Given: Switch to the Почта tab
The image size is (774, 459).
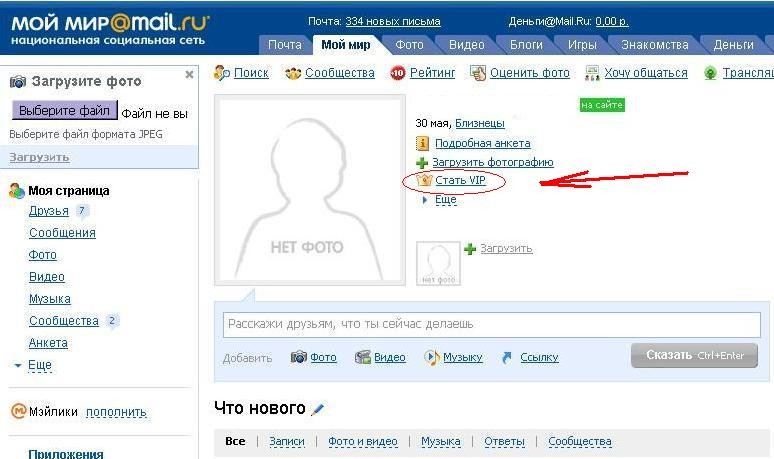Looking at the screenshot, I should (x=285, y=45).
